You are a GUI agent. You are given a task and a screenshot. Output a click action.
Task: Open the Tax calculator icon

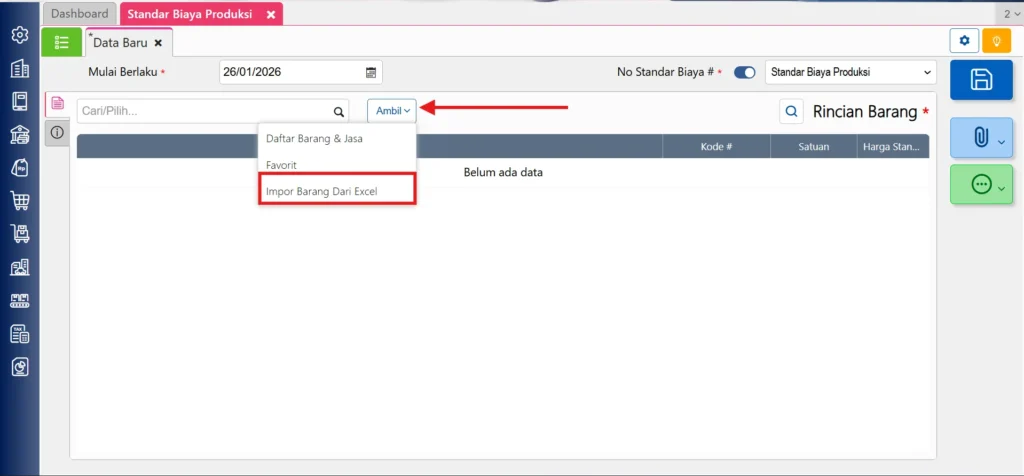(x=20, y=334)
